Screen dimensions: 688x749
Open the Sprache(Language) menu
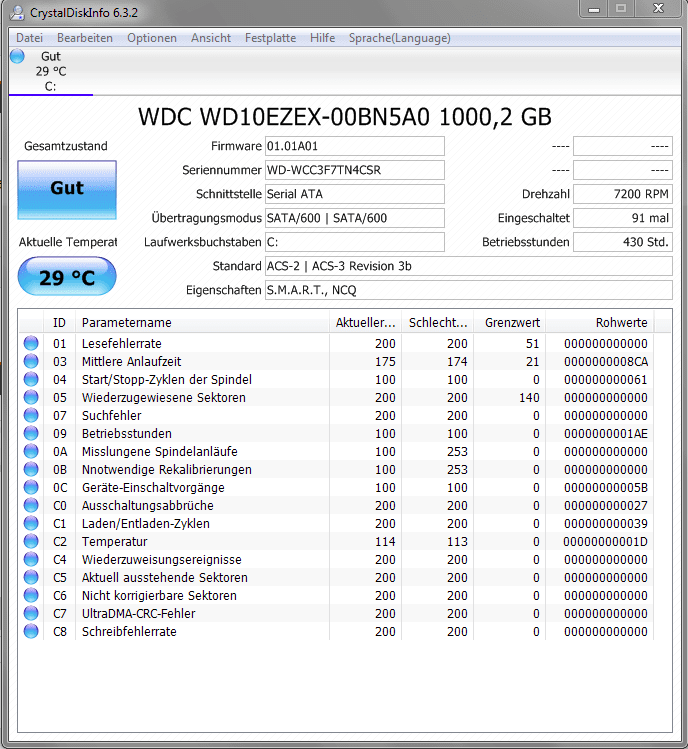pos(399,38)
